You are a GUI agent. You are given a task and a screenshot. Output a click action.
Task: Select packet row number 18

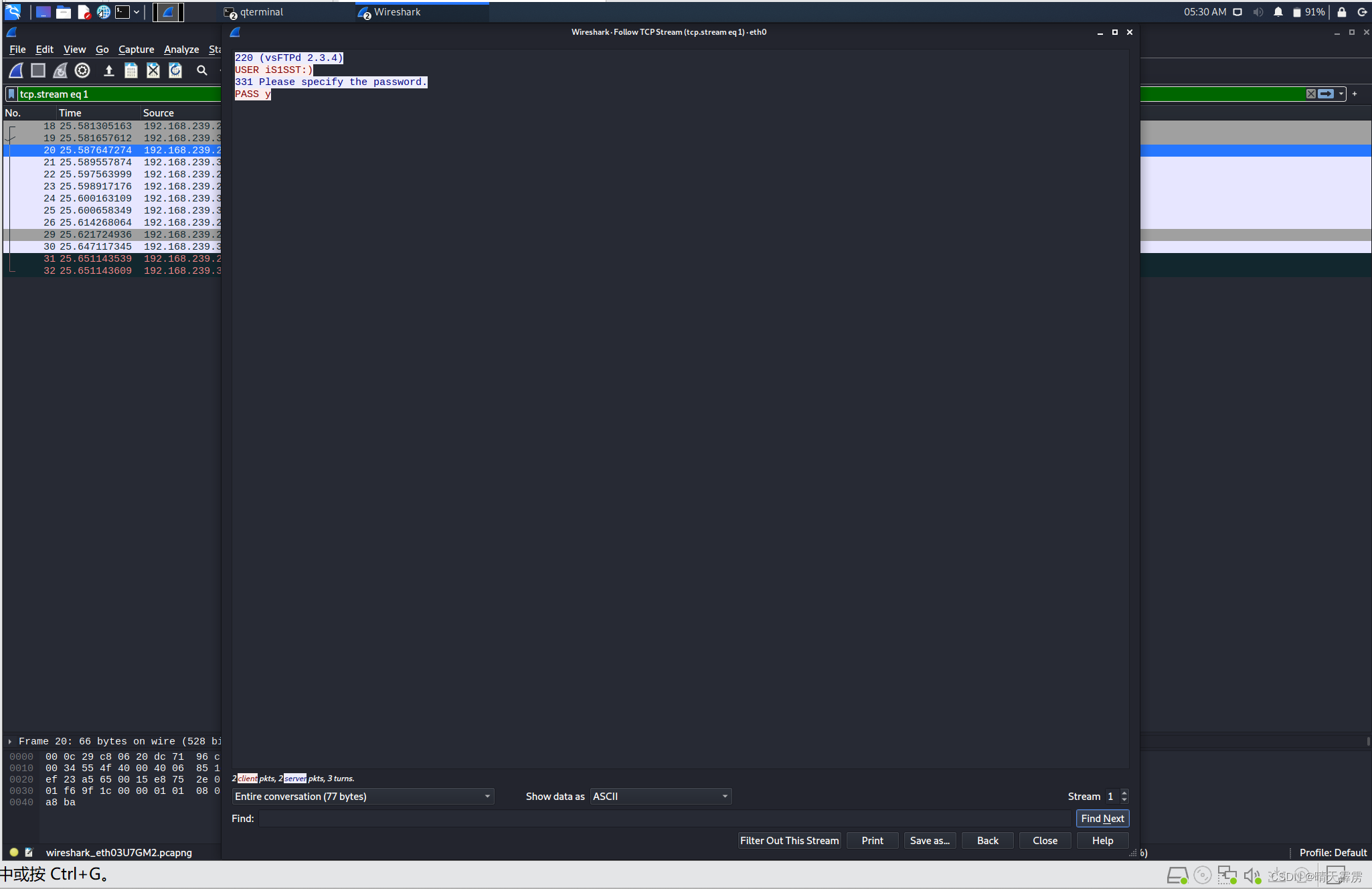[112, 126]
